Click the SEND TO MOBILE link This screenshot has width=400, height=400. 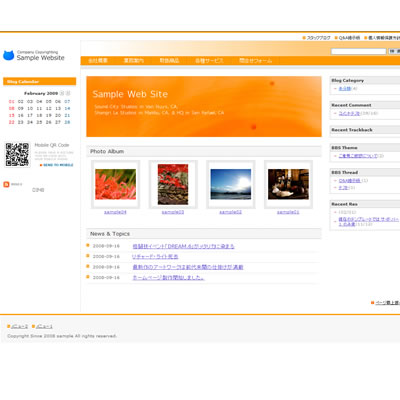point(58,165)
